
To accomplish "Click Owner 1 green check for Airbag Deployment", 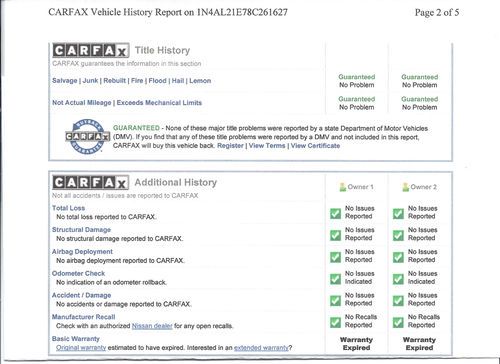I will pos(335,257).
